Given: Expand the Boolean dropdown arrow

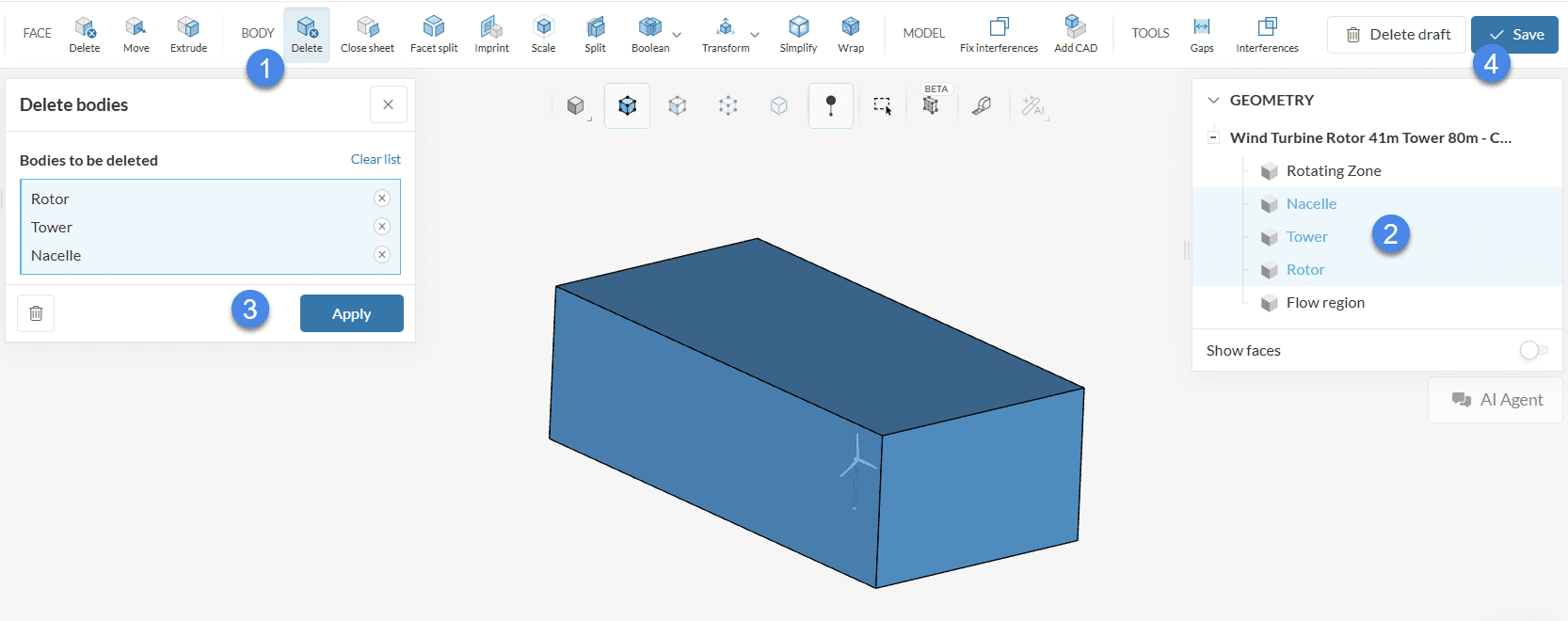Looking at the screenshot, I should [677, 36].
